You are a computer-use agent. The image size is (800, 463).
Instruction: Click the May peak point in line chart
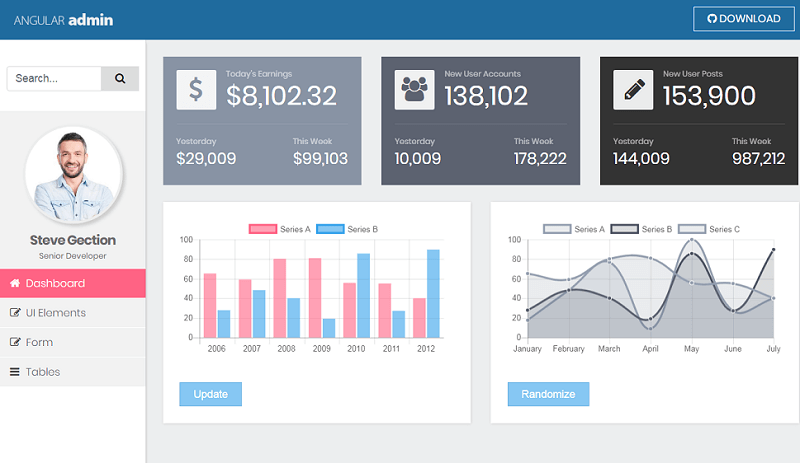tap(691, 239)
